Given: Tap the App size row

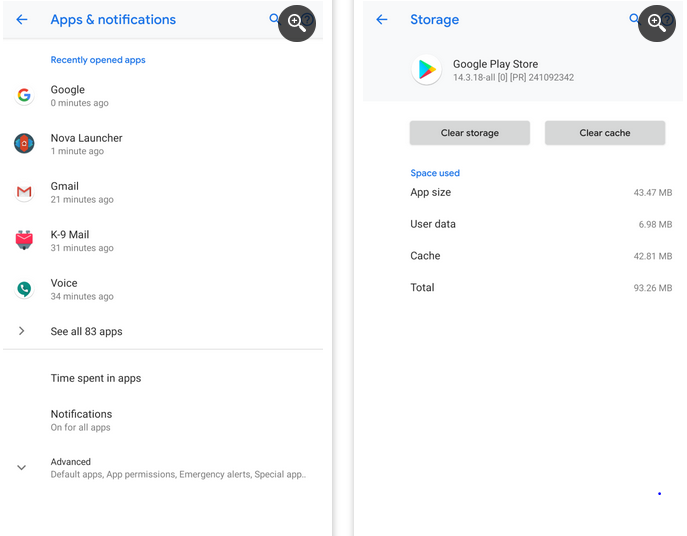Looking at the screenshot, I should click(x=541, y=192).
